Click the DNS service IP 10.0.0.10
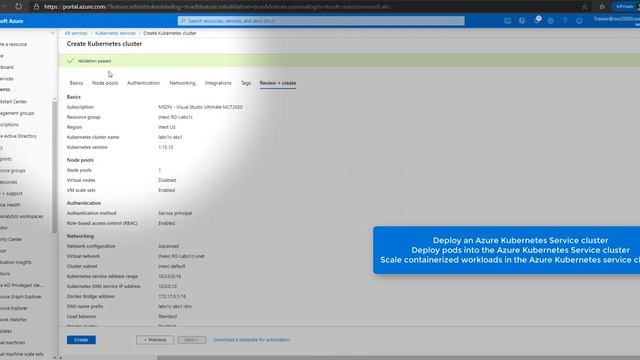The image size is (640, 360). click(168, 286)
